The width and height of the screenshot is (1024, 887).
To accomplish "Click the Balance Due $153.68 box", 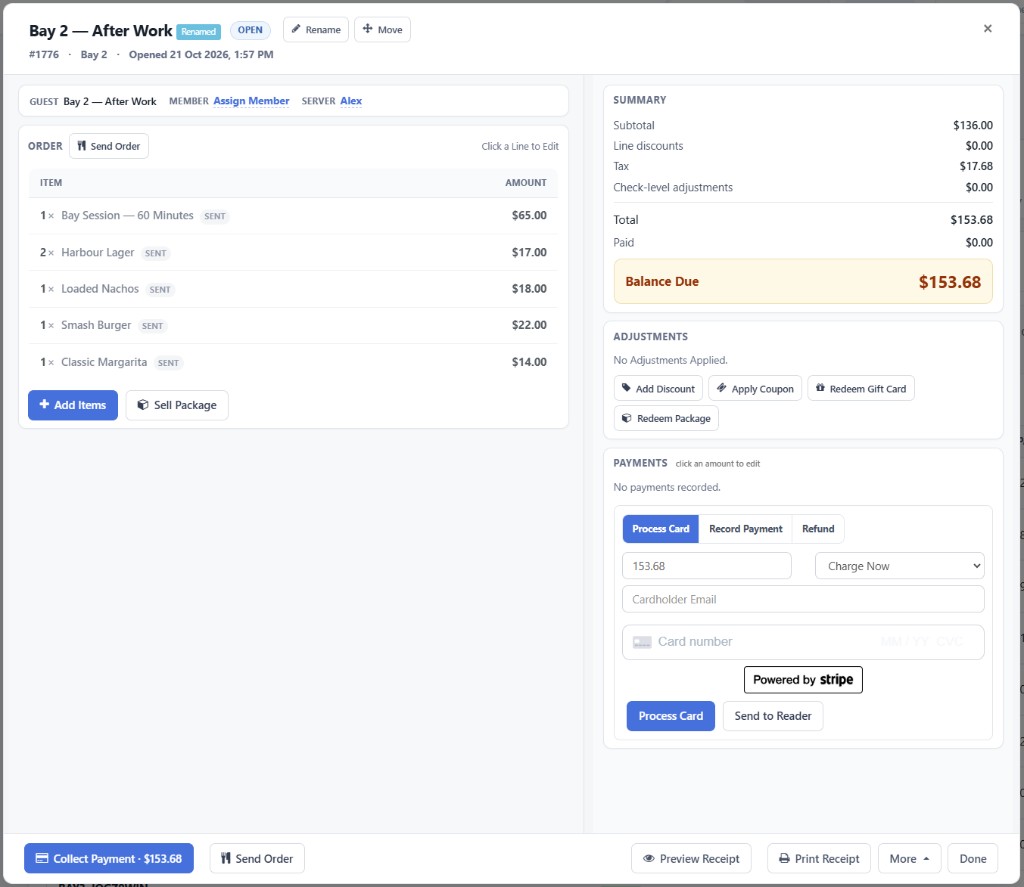I will tap(803, 282).
